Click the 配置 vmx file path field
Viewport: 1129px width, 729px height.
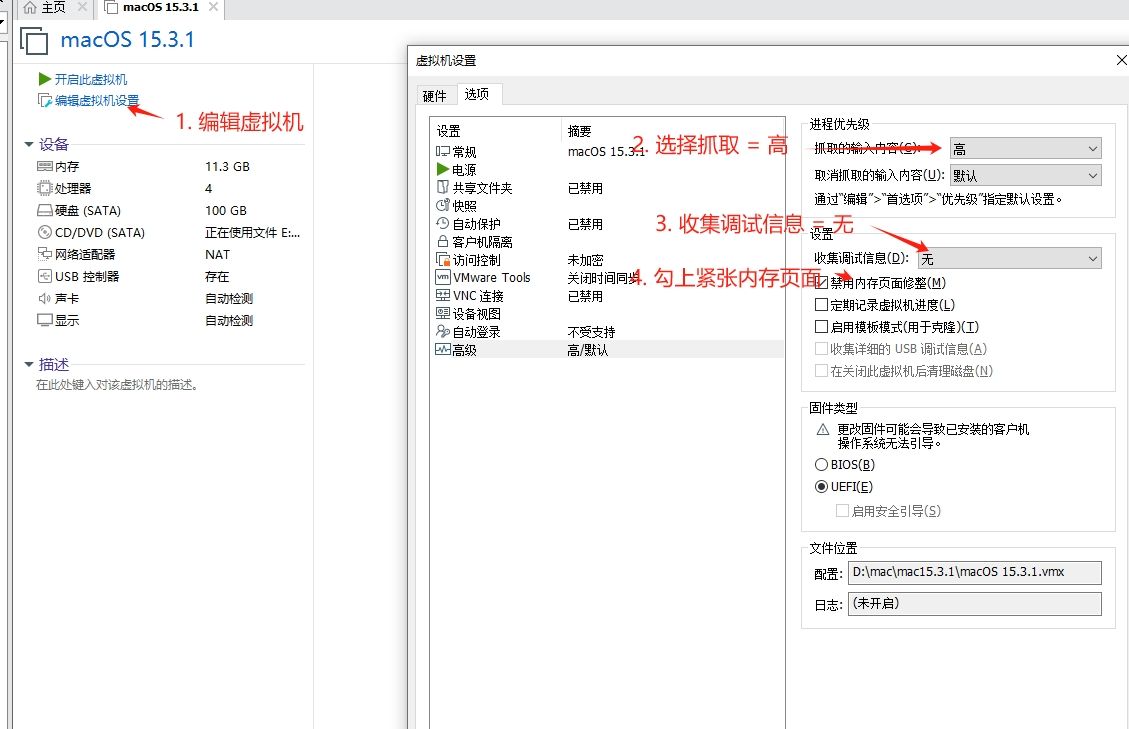click(975, 572)
